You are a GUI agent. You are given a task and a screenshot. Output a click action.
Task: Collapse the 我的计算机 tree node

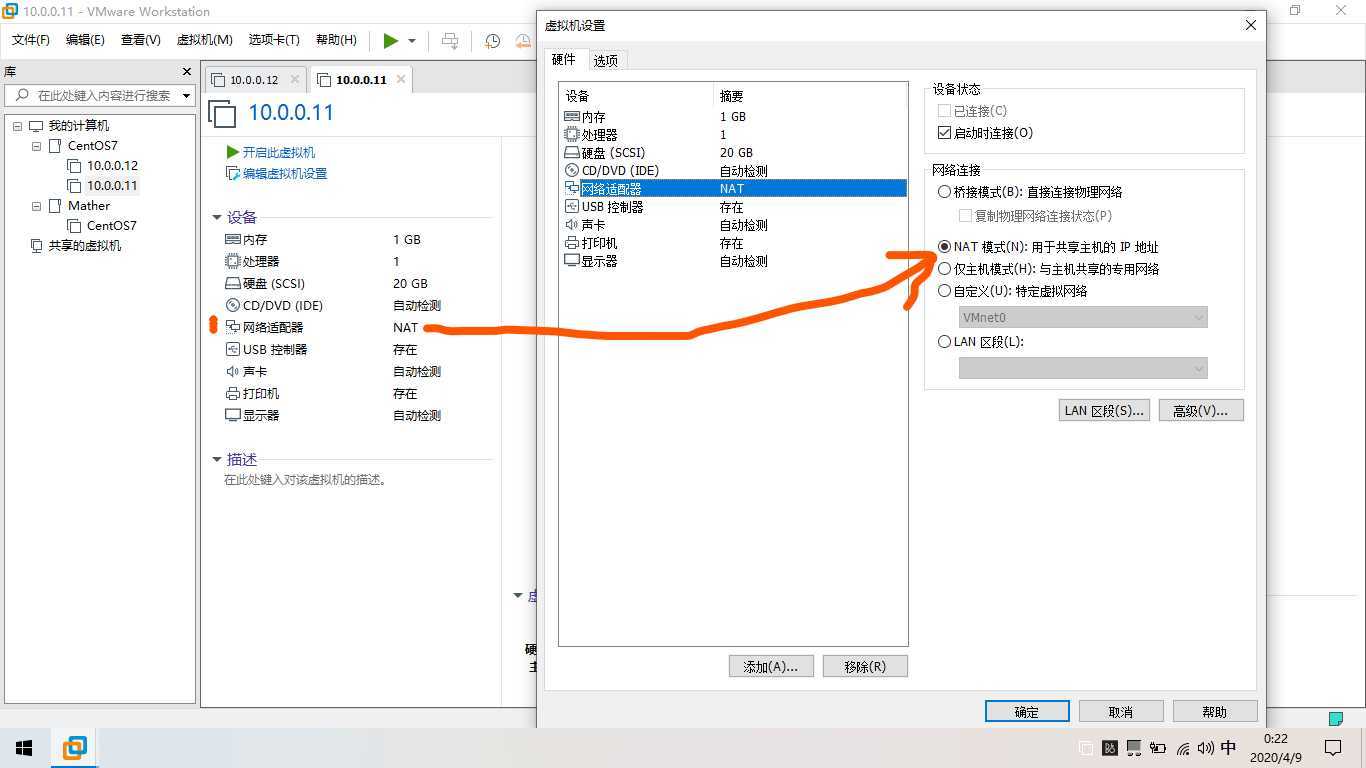[17, 126]
